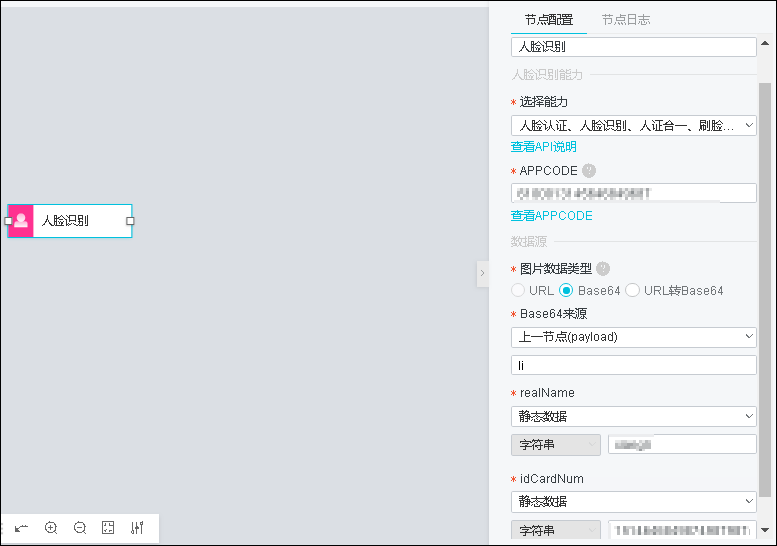Open realName 字符串 type dropdown
Screen dimensions: 777x546
point(555,445)
